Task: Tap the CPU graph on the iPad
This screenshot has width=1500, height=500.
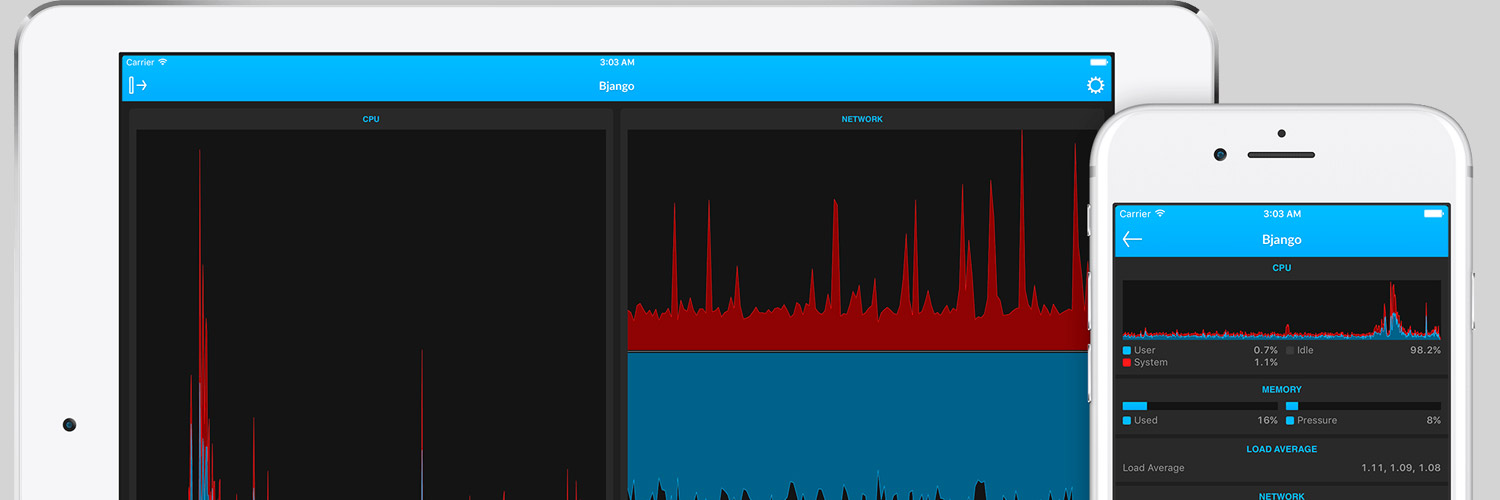Action: (371, 314)
